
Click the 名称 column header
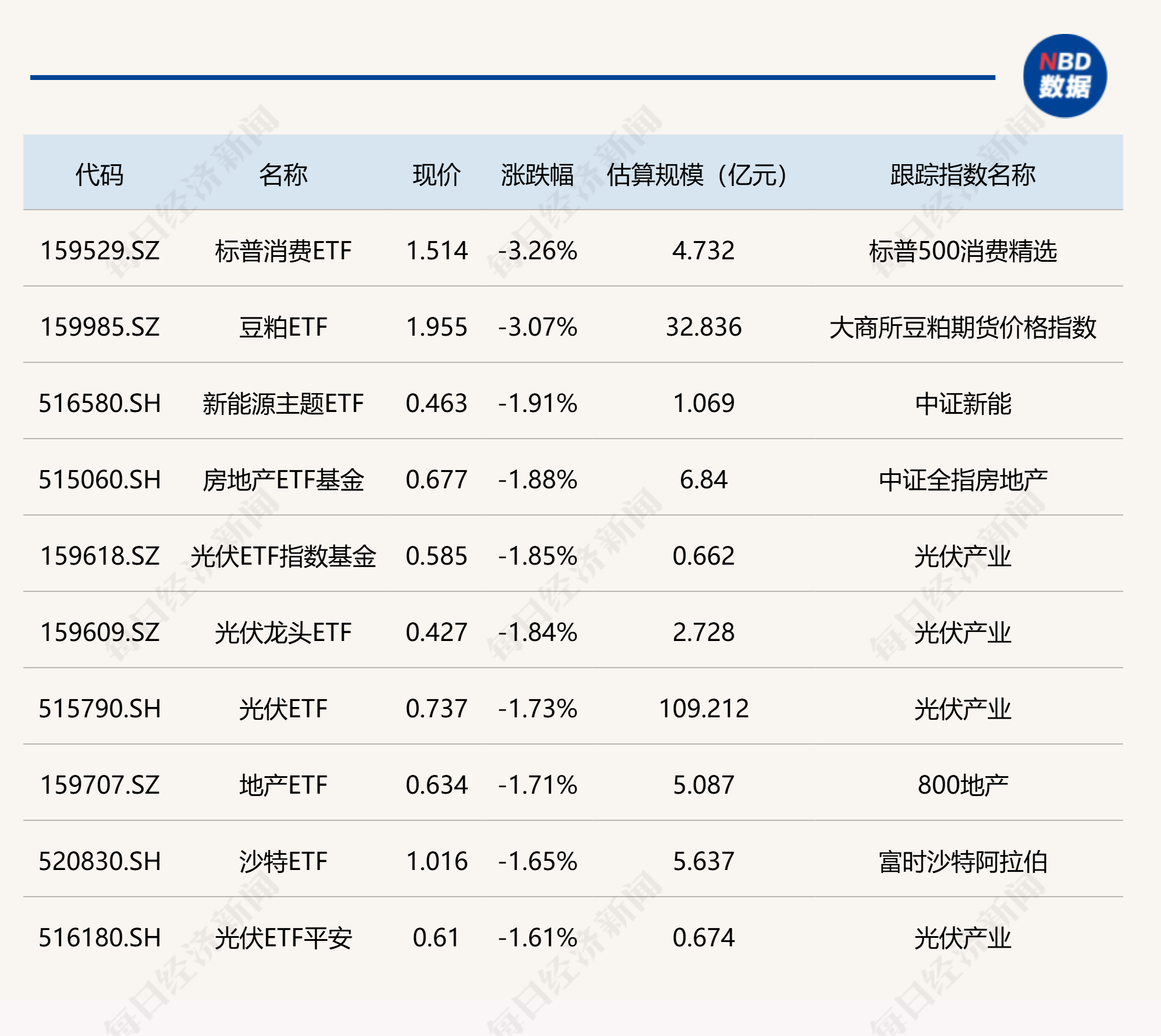click(x=284, y=174)
